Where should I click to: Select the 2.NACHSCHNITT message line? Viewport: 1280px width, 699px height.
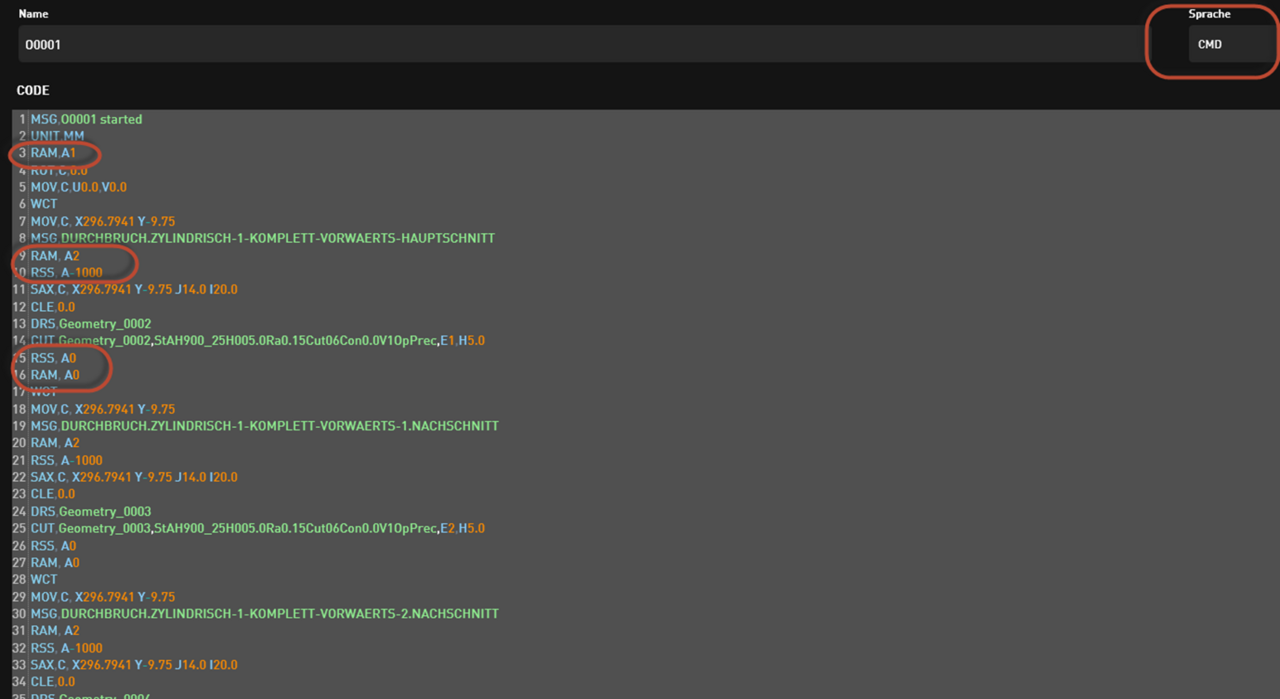coord(265,613)
